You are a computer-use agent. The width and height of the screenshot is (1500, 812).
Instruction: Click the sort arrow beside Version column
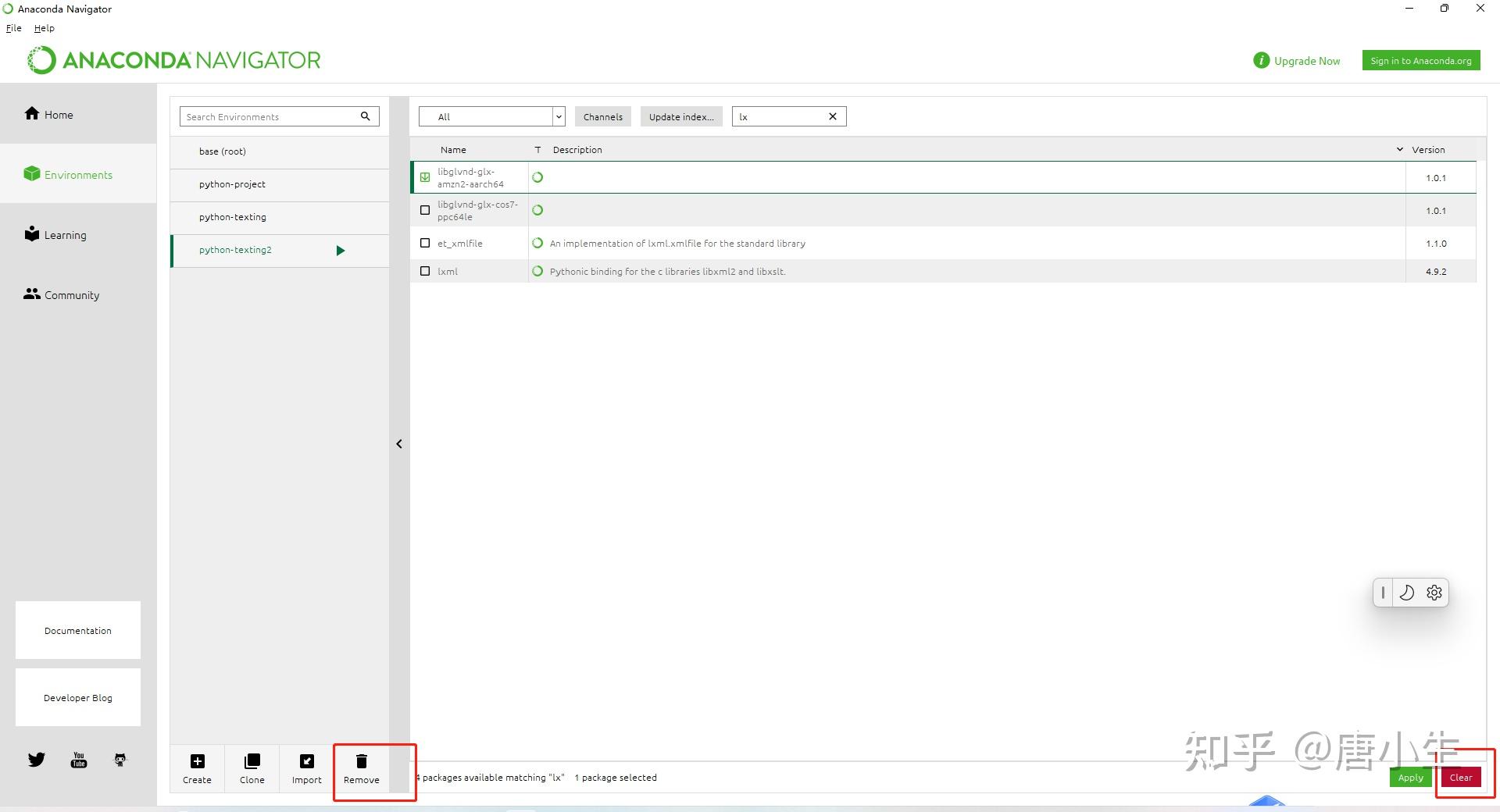[1399, 149]
